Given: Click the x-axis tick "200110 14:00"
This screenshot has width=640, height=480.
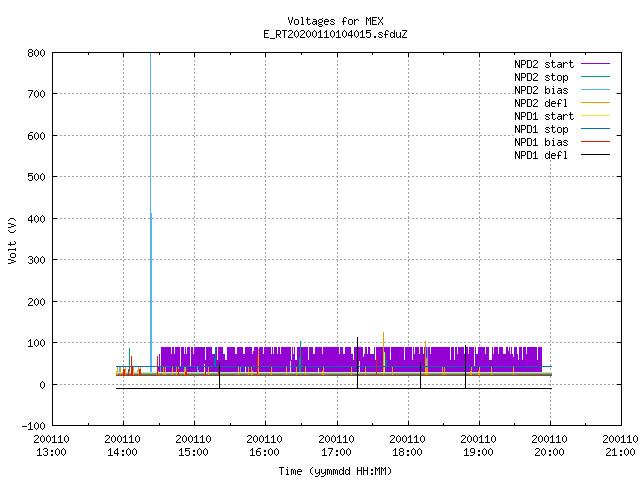Looking at the screenshot, I should point(122,446).
